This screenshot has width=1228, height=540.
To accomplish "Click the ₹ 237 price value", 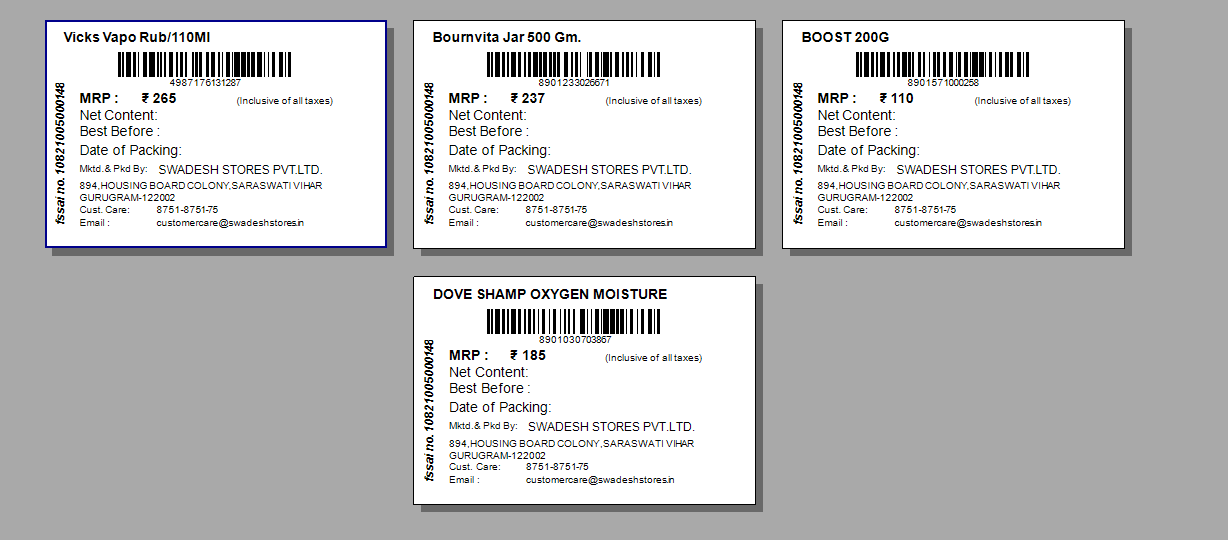I will point(528,98).
